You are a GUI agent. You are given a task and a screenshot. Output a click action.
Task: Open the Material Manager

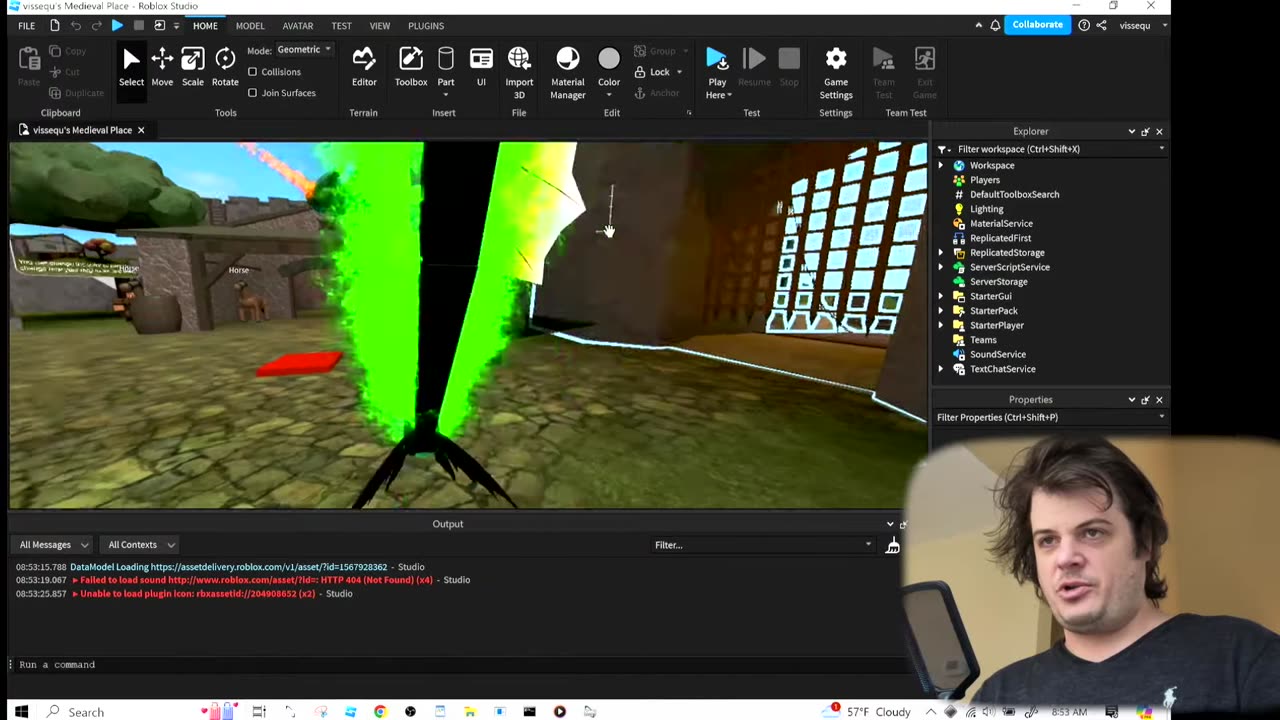tap(568, 73)
